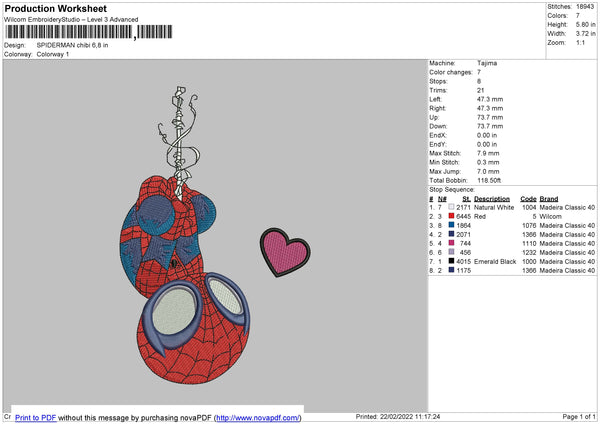This screenshot has width=600, height=424.
Task: Click the N# column header
Action: [442, 199]
